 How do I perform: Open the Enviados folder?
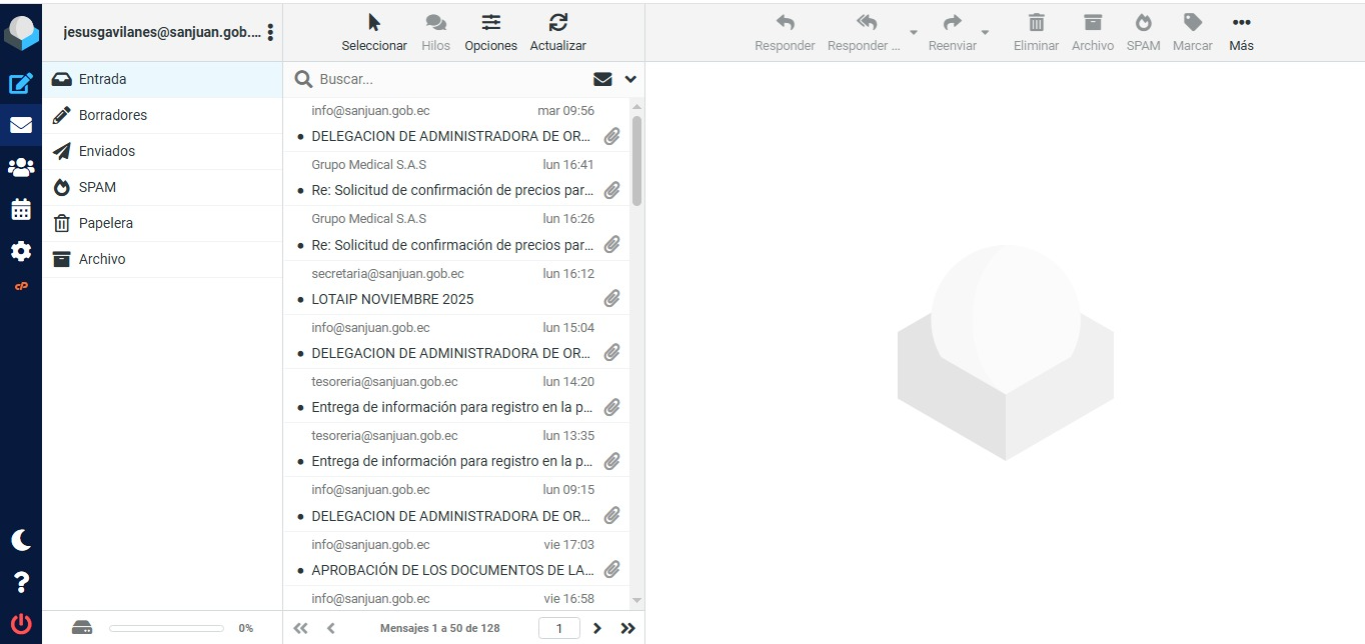tap(107, 151)
